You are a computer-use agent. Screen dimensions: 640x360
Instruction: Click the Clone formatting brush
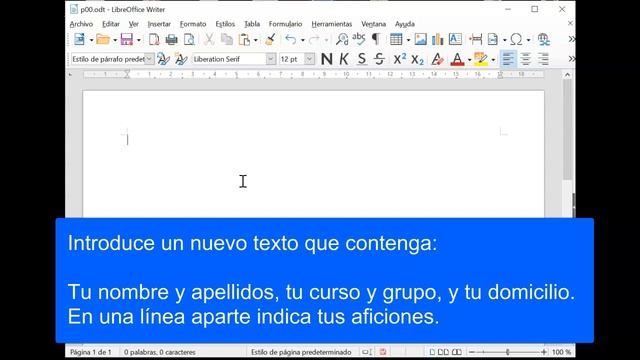point(270,40)
